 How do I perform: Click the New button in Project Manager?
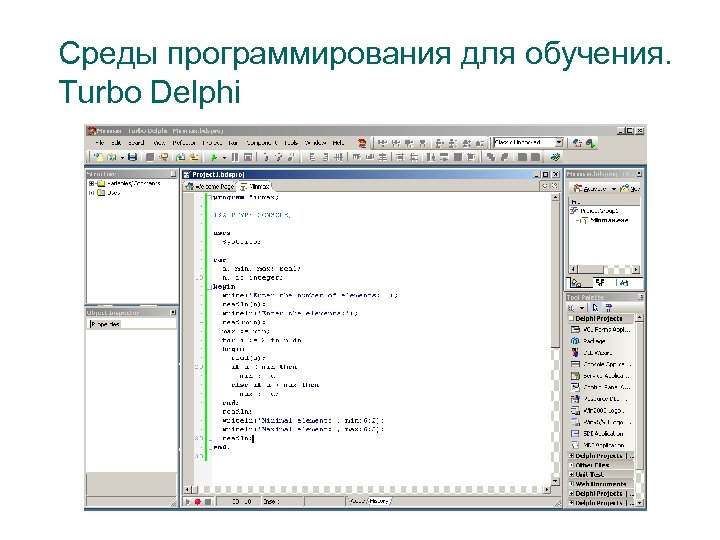tap(628, 189)
